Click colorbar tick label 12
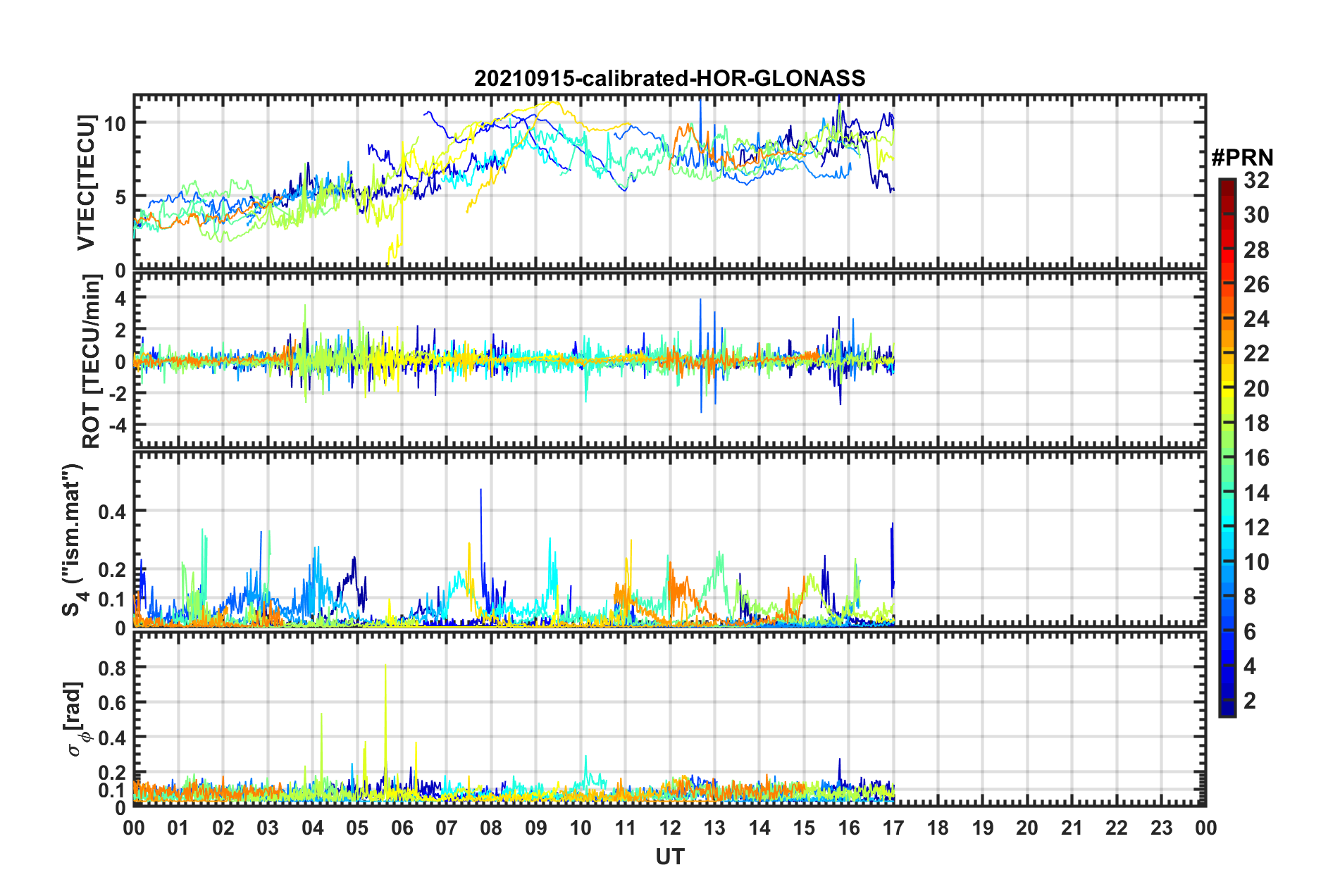Image resolution: width=1340 pixels, height=896 pixels. click(x=1256, y=527)
